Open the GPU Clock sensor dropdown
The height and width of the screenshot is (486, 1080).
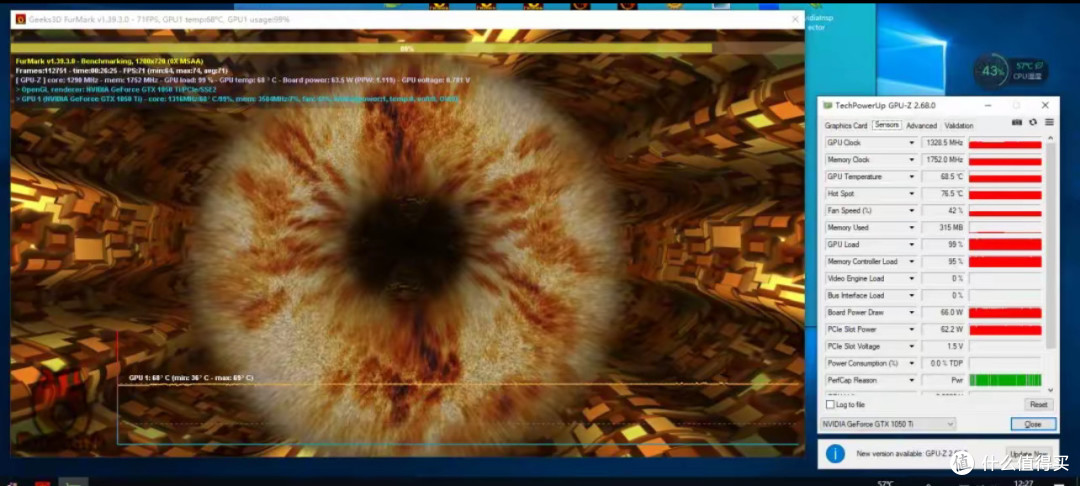click(x=912, y=143)
